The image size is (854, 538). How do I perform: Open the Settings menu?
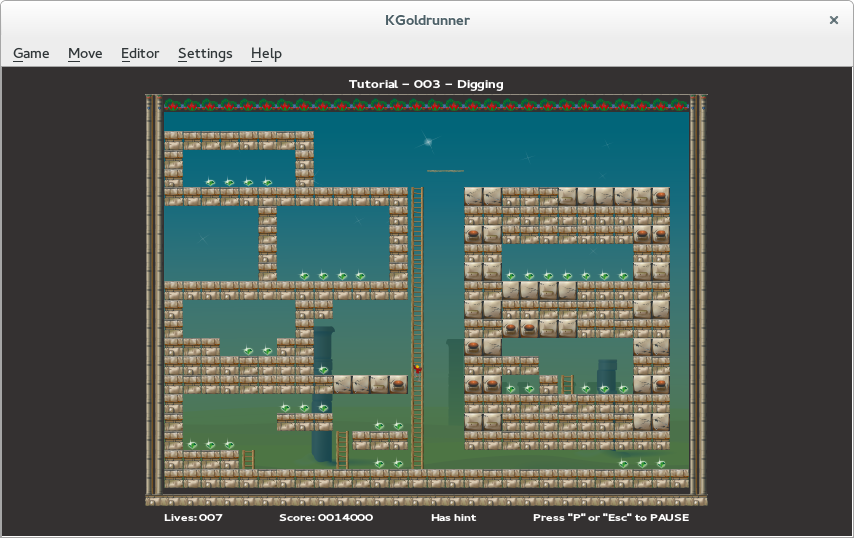(205, 53)
